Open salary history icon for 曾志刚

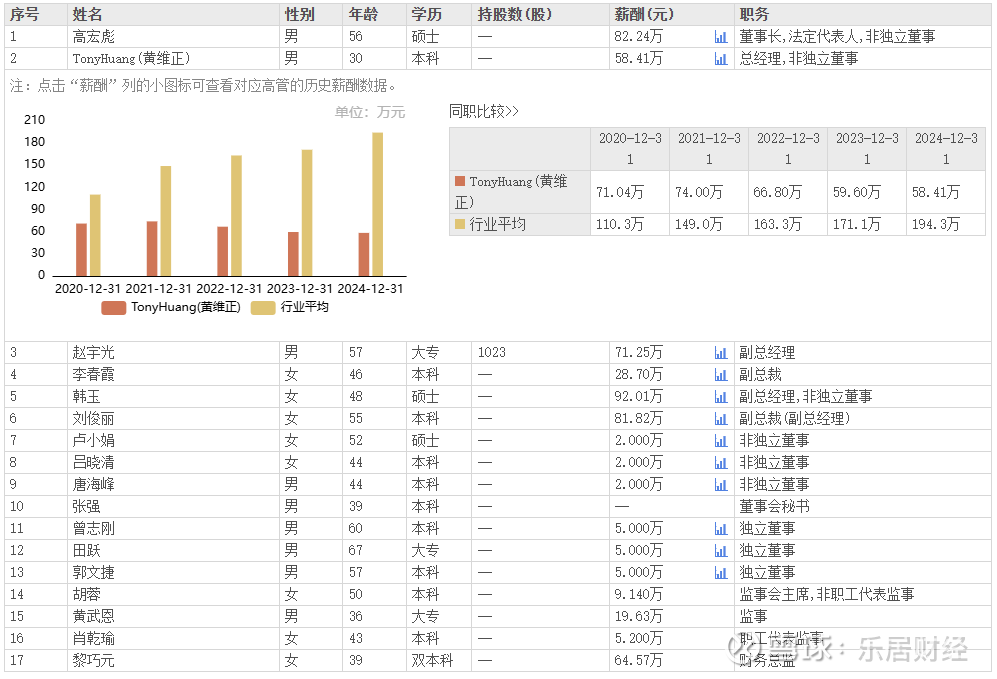point(720,529)
